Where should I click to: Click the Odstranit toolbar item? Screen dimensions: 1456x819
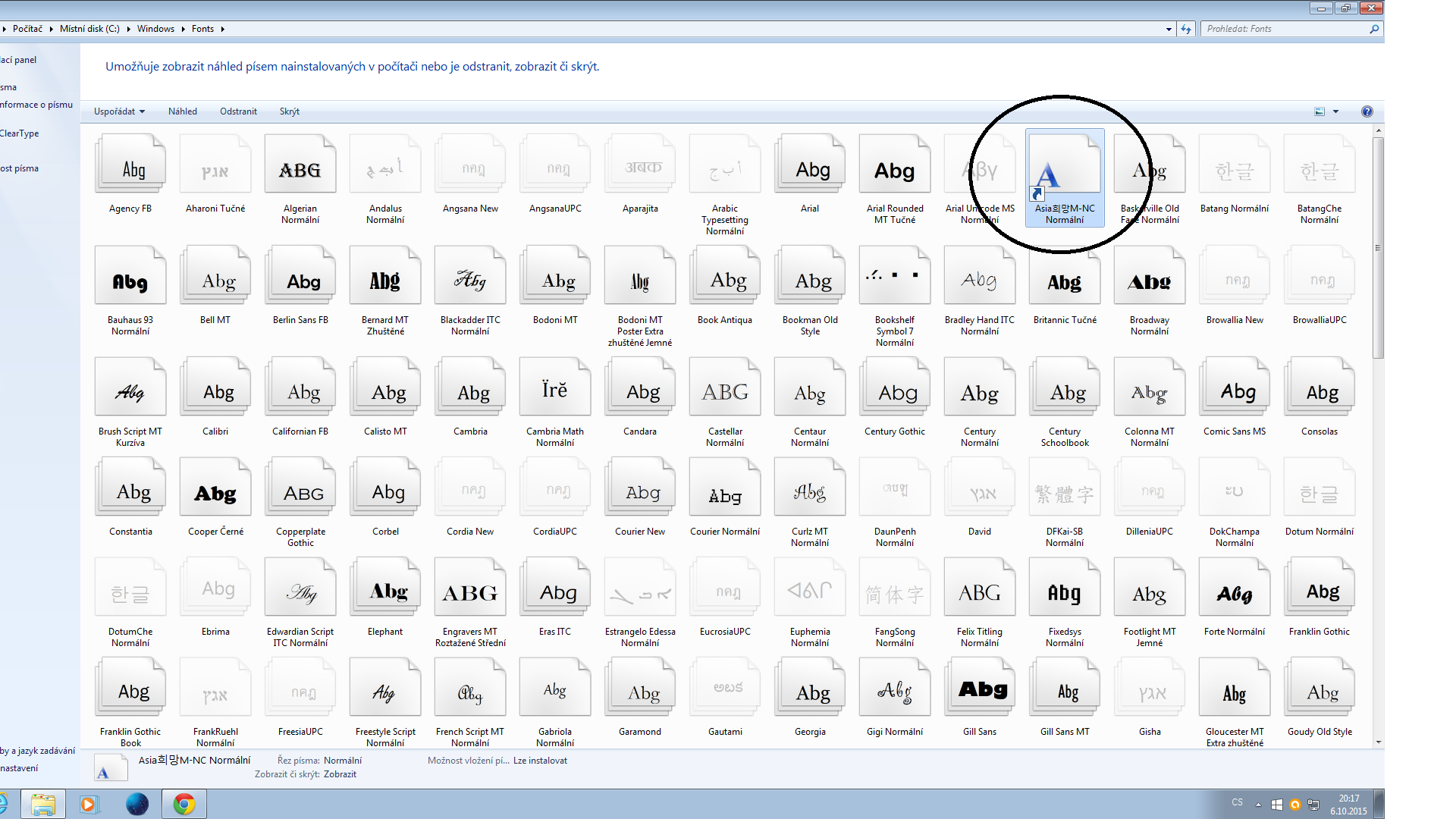(x=238, y=111)
